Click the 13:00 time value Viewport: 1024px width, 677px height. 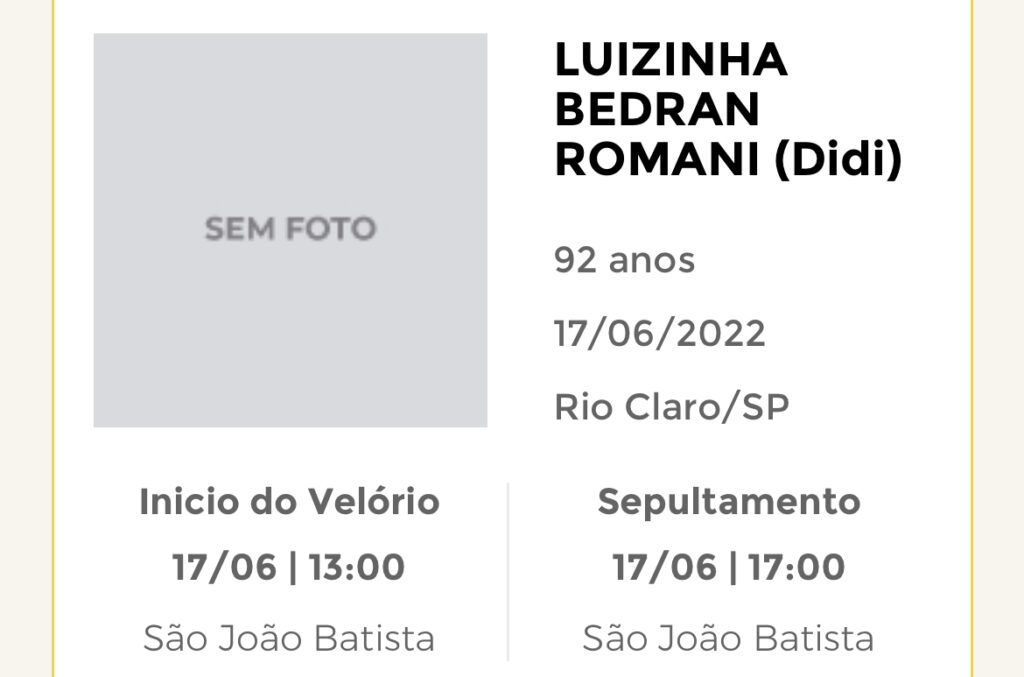(x=357, y=567)
